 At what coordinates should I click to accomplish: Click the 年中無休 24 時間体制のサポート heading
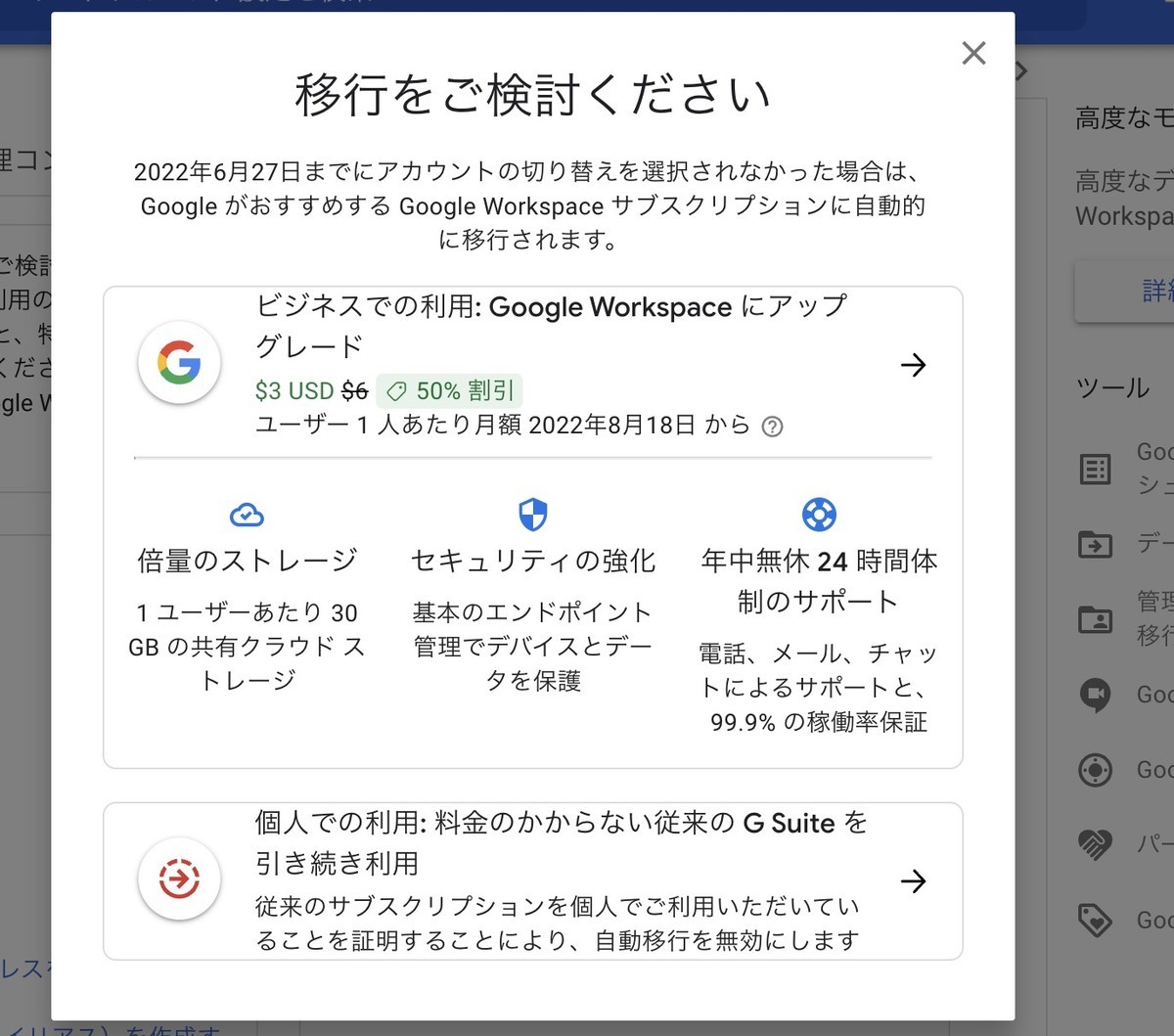pyautogui.click(x=819, y=581)
